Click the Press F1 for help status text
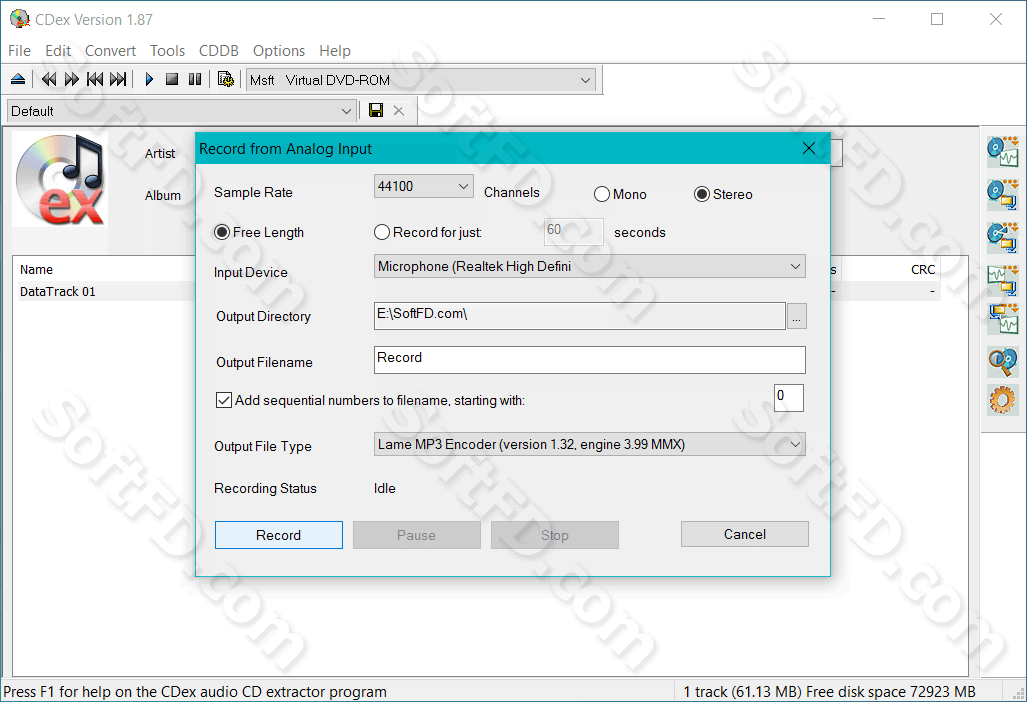The image size is (1027, 702). (x=195, y=692)
